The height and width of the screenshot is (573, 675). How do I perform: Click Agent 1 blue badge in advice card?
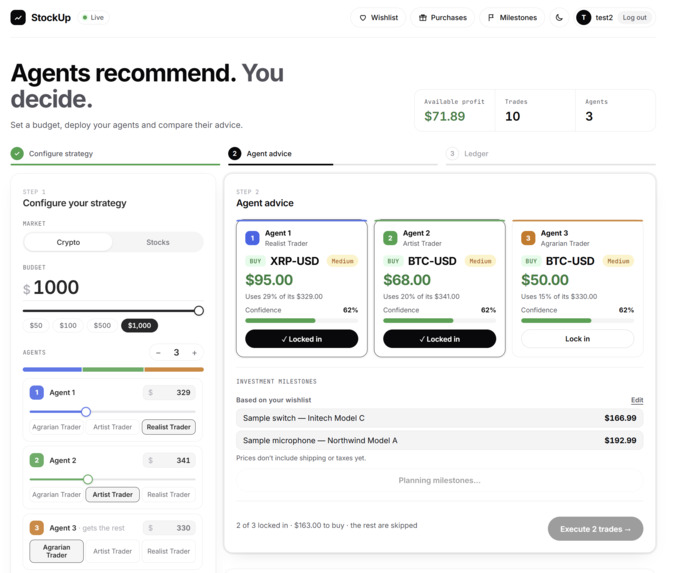click(252, 238)
